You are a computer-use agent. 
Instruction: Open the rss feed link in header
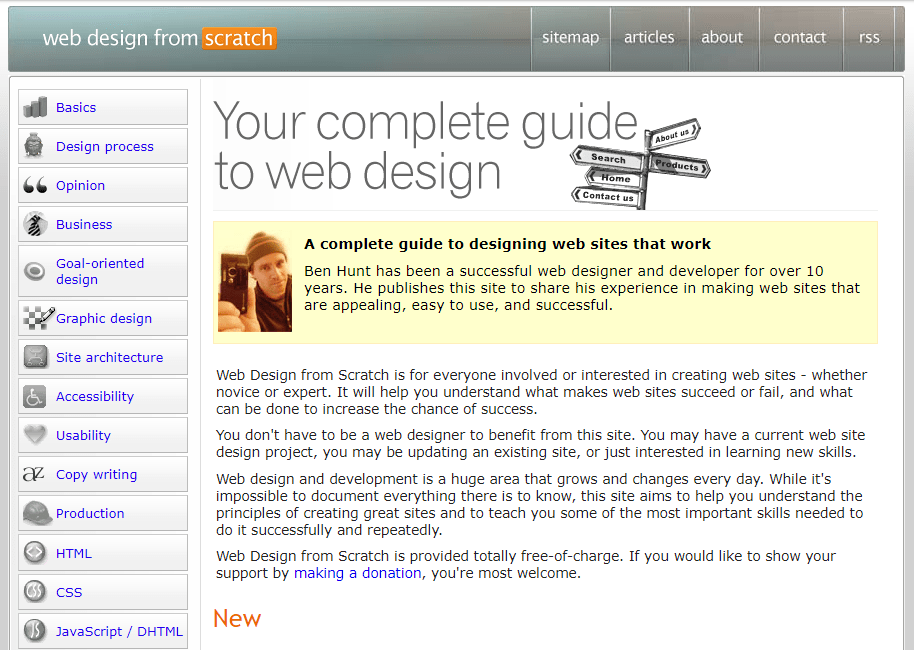coord(869,38)
